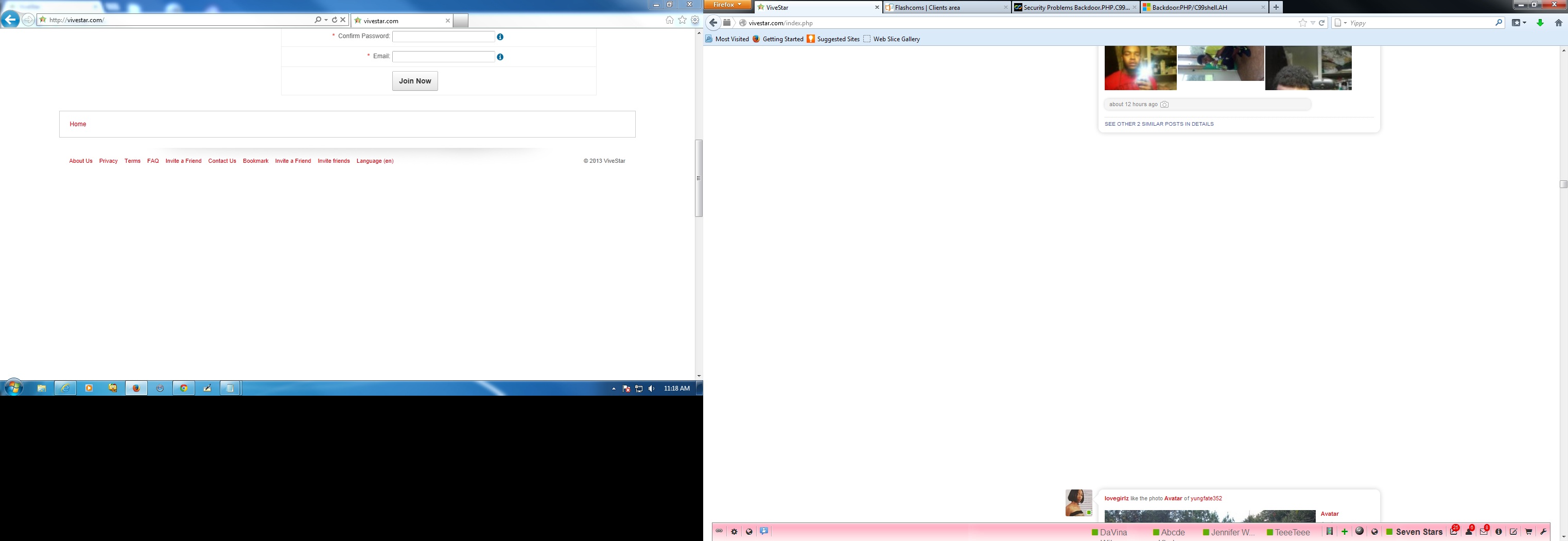Click Firefox green downloads arrow
The height and width of the screenshot is (541, 1568).
(1540, 23)
